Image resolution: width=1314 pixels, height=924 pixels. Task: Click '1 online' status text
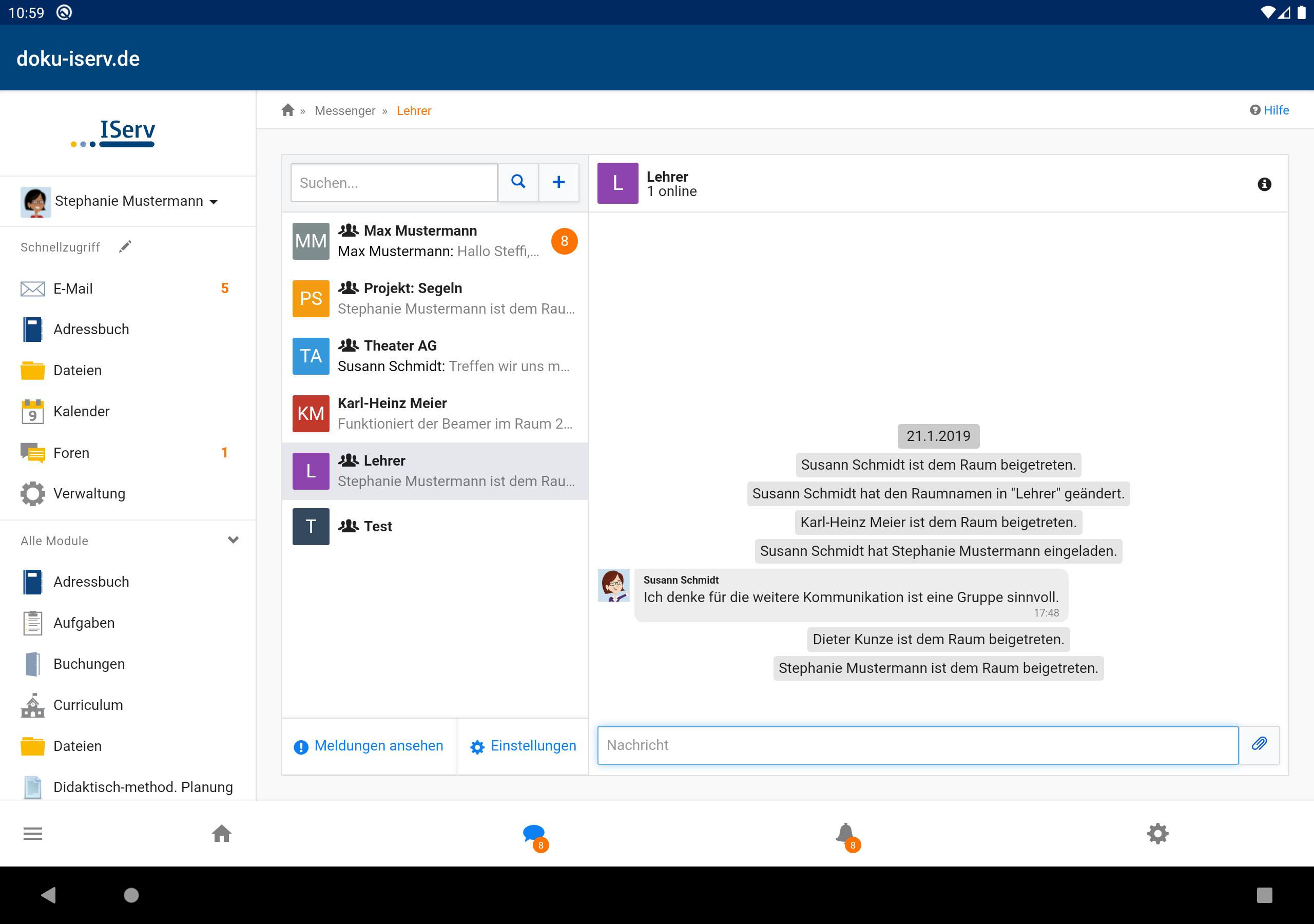point(671,191)
